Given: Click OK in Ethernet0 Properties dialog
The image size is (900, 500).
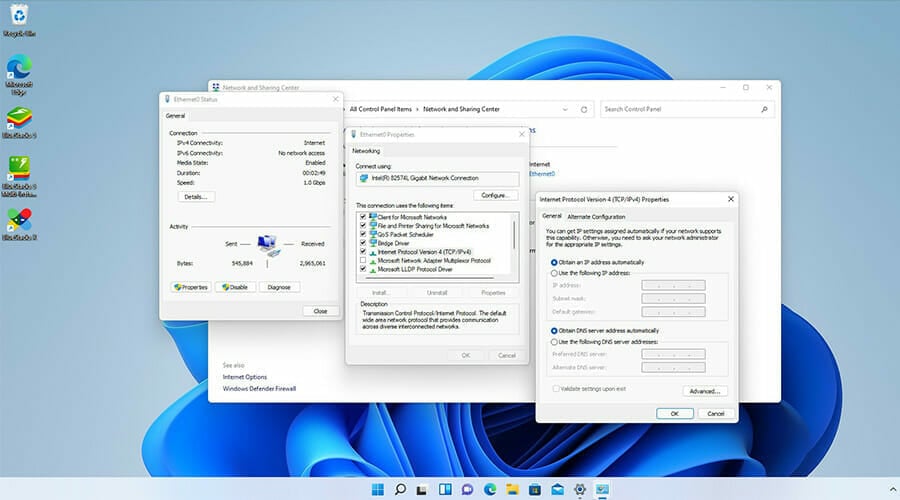Looking at the screenshot, I should 465,355.
